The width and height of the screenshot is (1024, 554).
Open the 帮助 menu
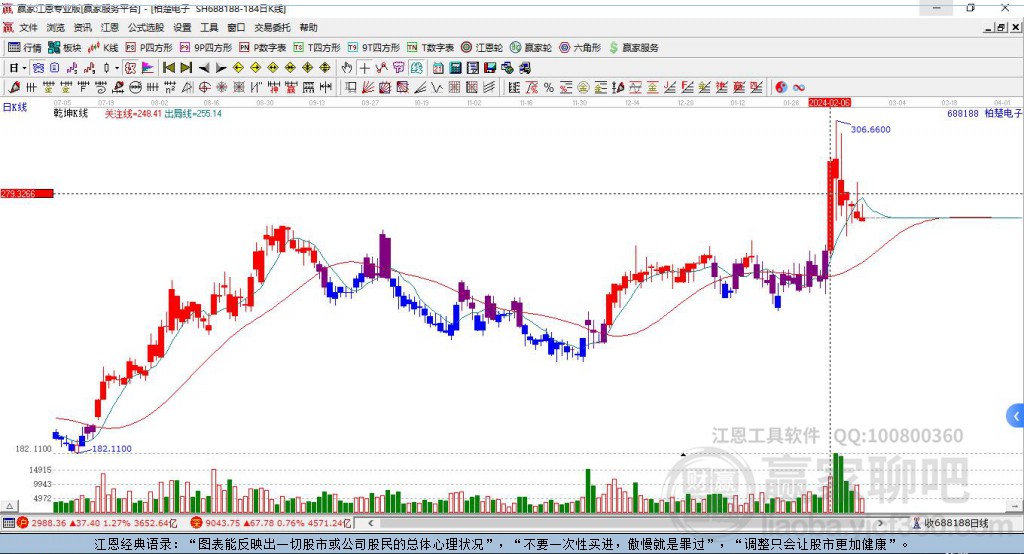click(308, 27)
